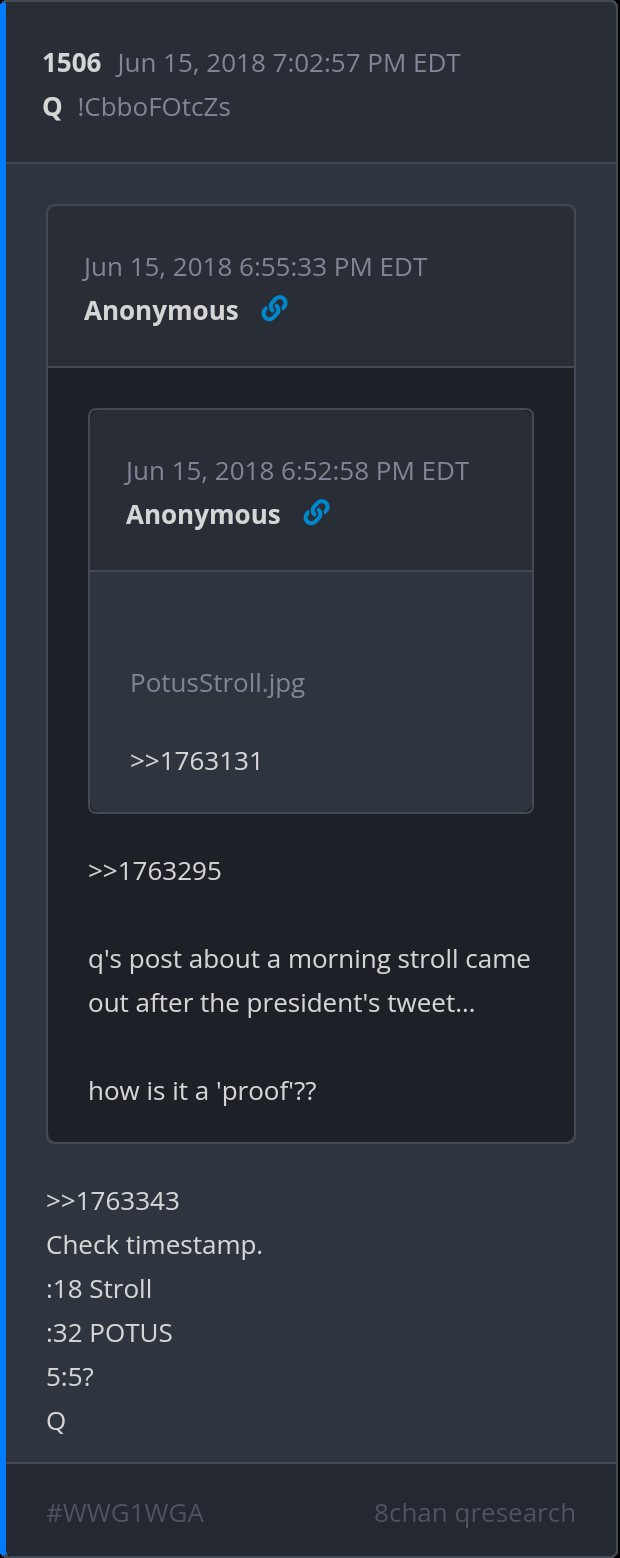Open the 8chan qresearch board link
The image size is (620, 1558).
[474, 1514]
